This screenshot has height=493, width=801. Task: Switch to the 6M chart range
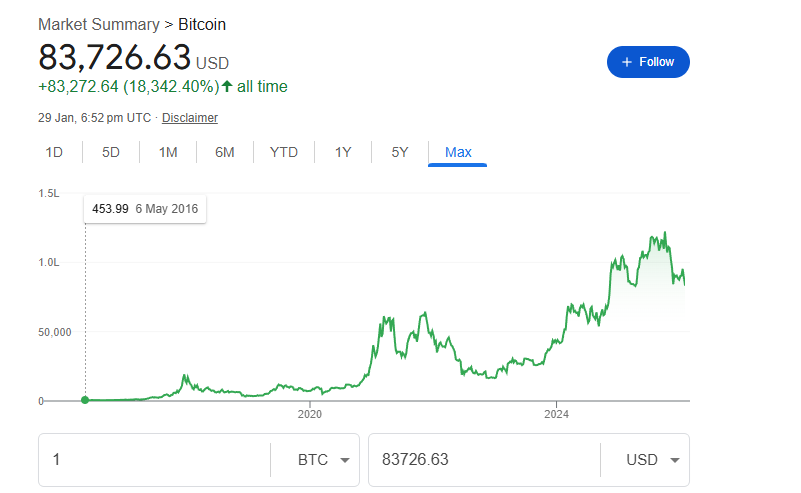pyautogui.click(x=225, y=152)
